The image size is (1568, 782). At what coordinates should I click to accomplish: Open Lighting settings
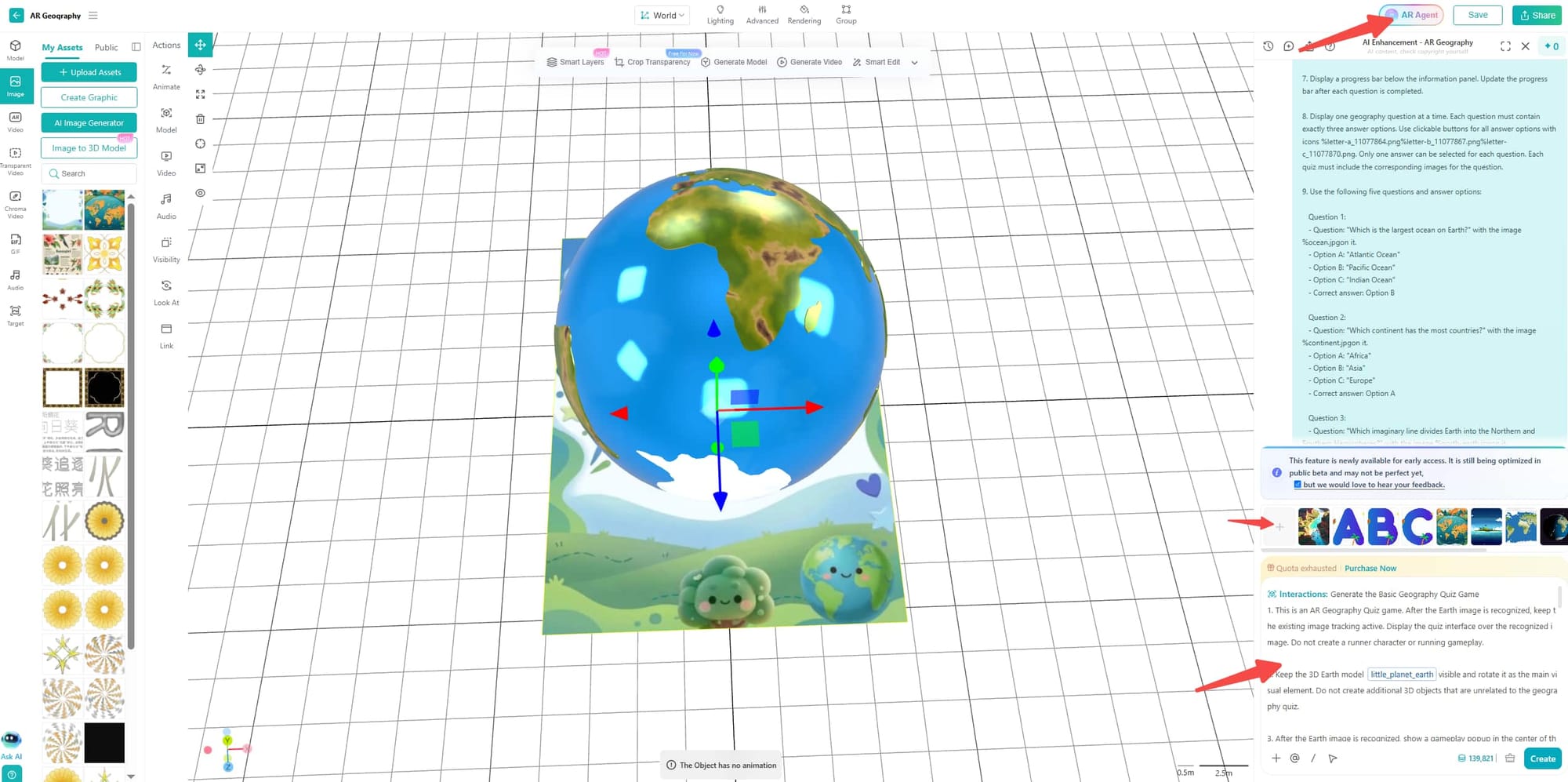point(720,15)
